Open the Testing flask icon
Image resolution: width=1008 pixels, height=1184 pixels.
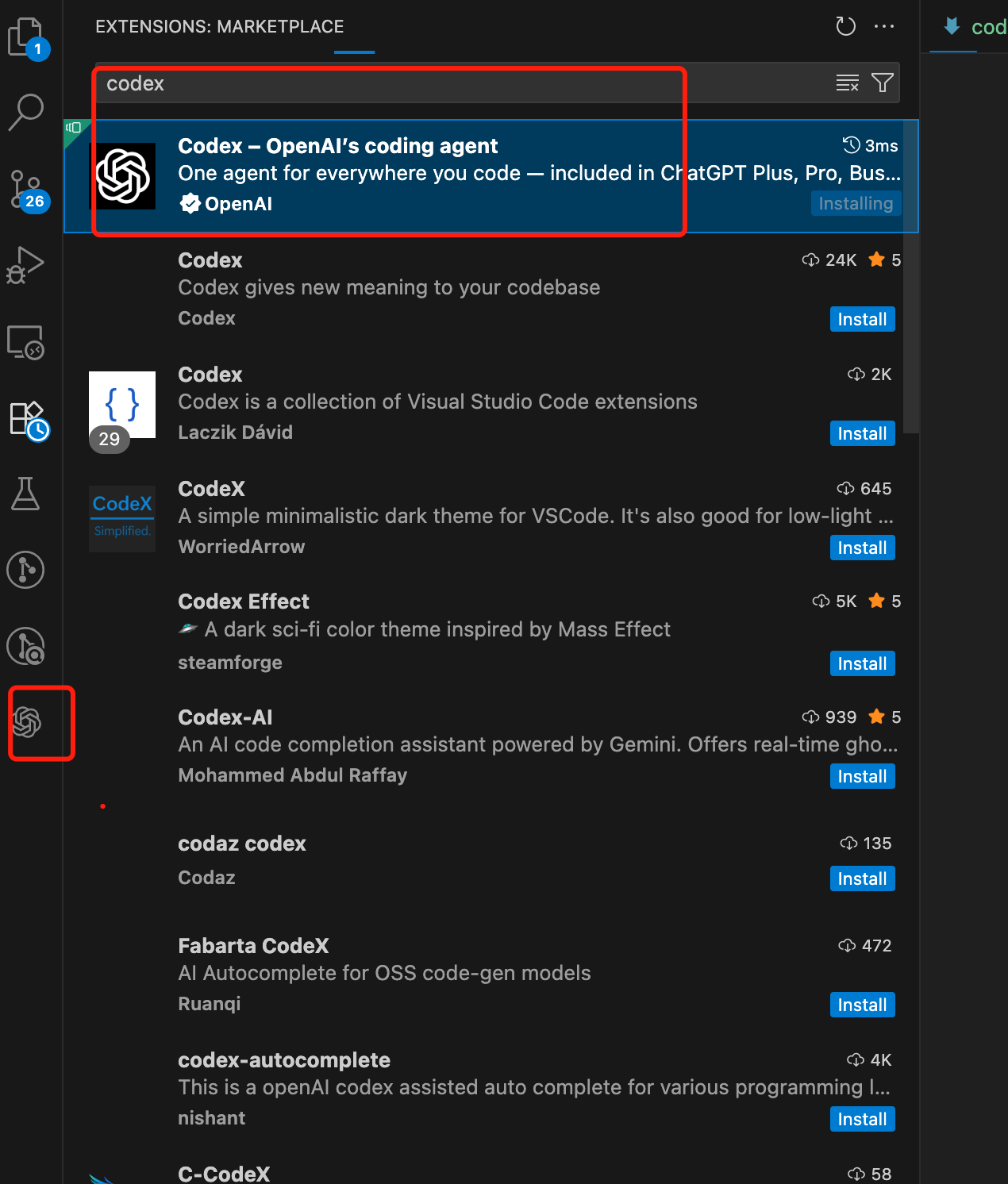[x=26, y=494]
